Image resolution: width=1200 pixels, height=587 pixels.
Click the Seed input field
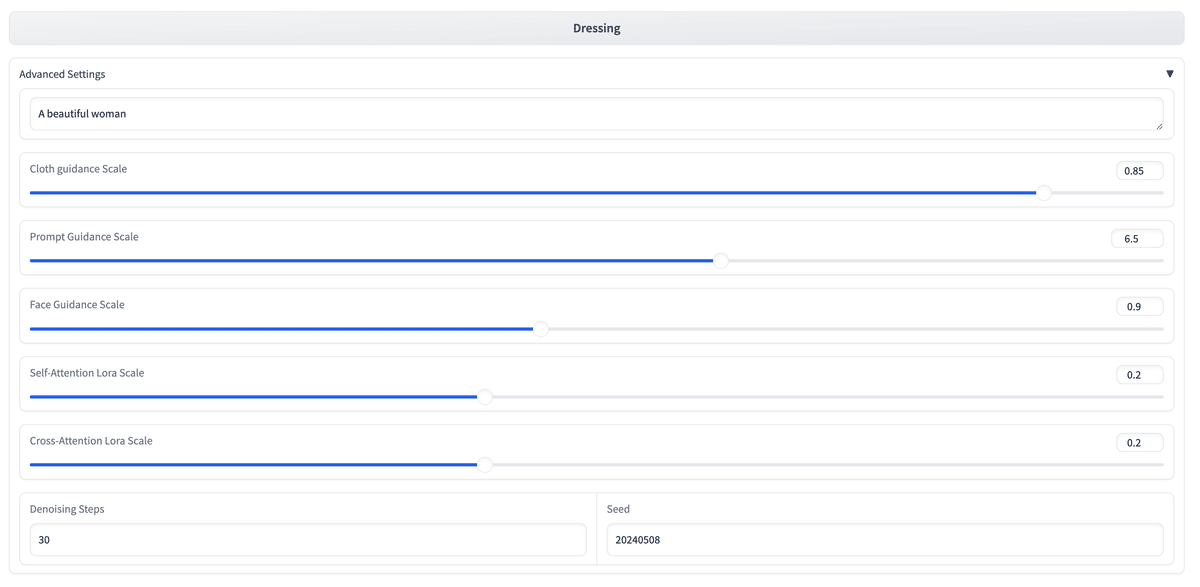click(884, 540)
